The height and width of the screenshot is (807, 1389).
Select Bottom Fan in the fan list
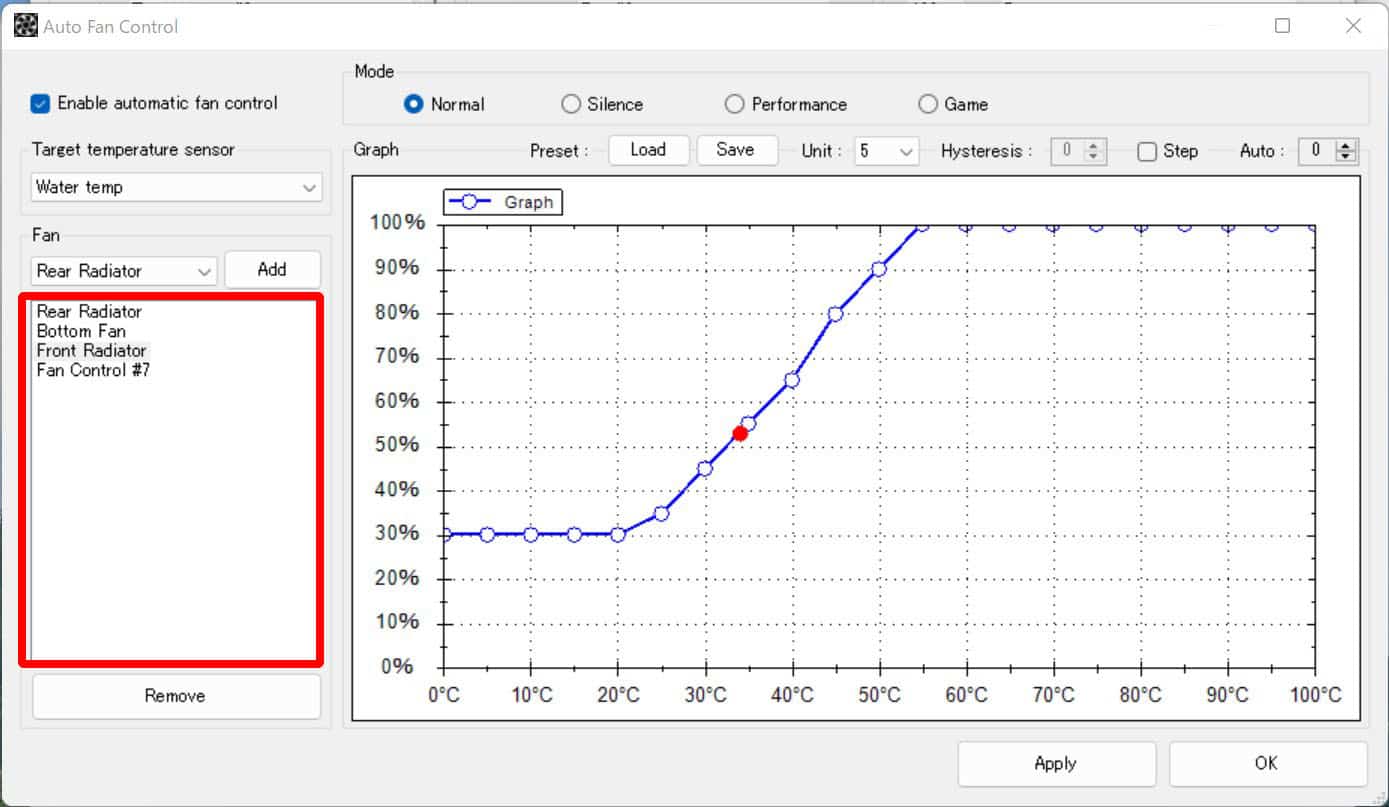coord(81,331)
